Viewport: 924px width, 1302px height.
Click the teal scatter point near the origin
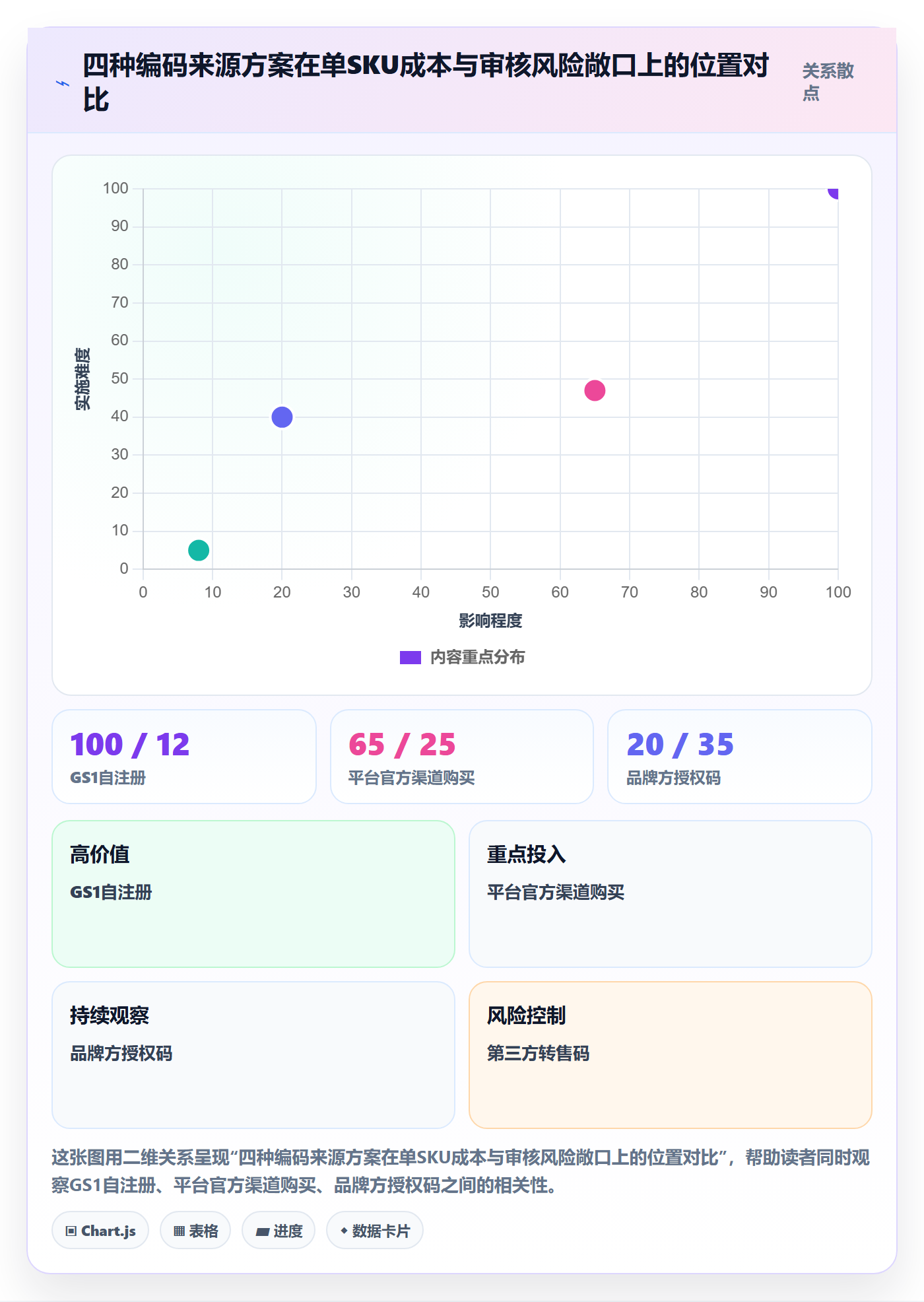click(x=199, y=550)
